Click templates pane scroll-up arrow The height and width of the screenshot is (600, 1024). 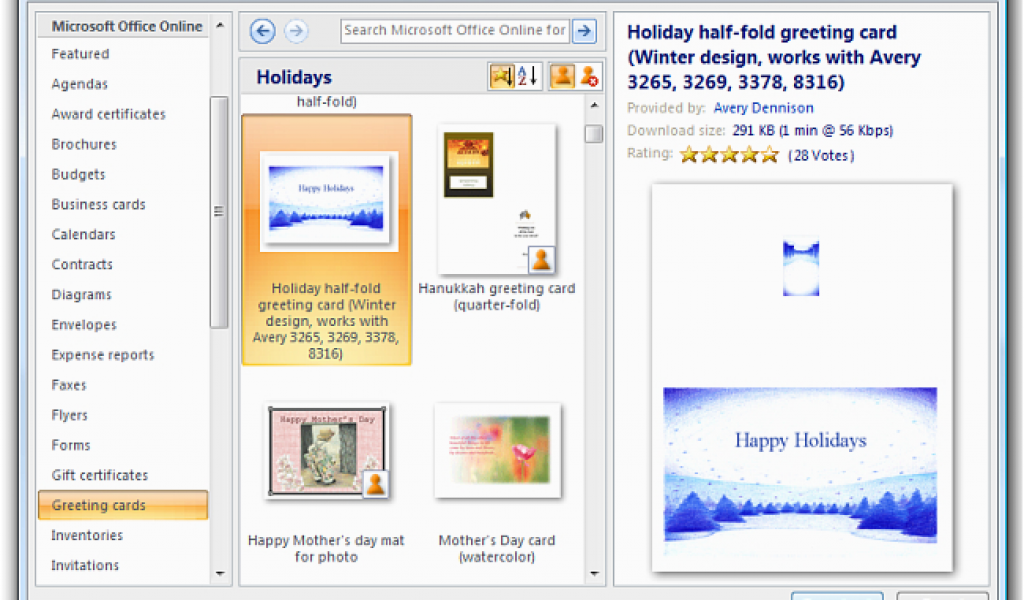(x=594, y=105)
